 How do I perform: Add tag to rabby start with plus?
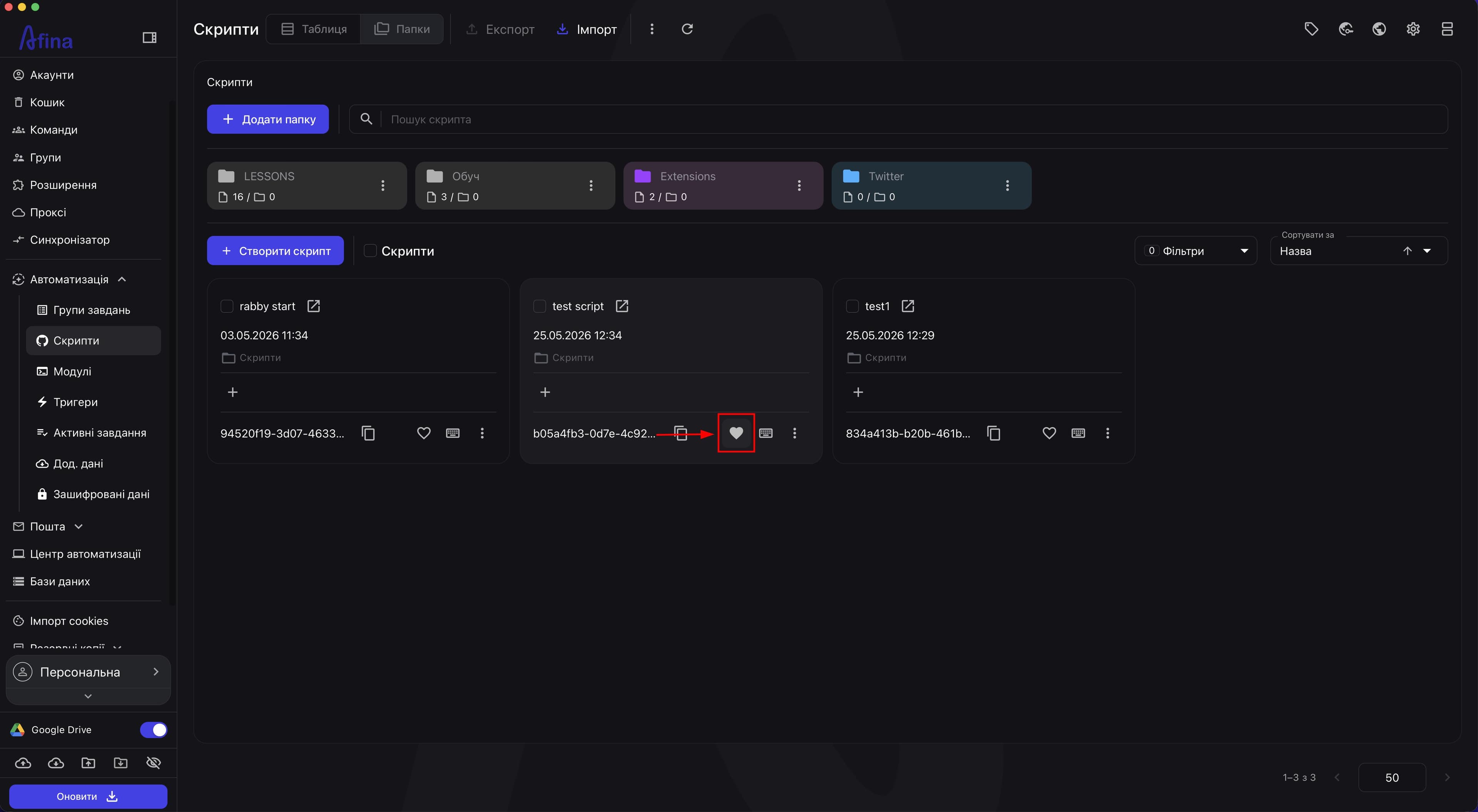[x=232, y=393]
